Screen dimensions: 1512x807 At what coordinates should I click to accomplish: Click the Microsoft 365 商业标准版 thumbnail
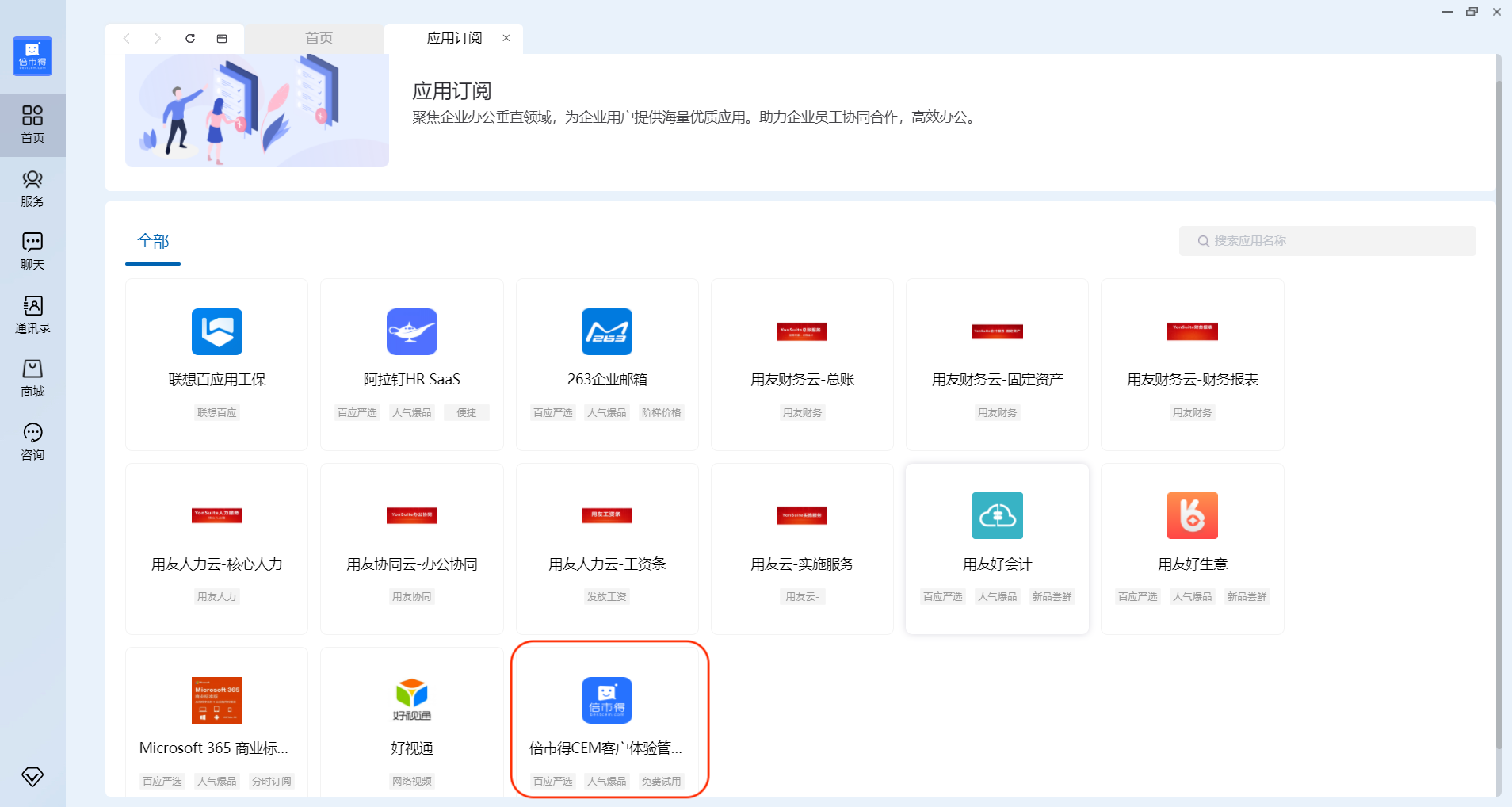[216, 699]
